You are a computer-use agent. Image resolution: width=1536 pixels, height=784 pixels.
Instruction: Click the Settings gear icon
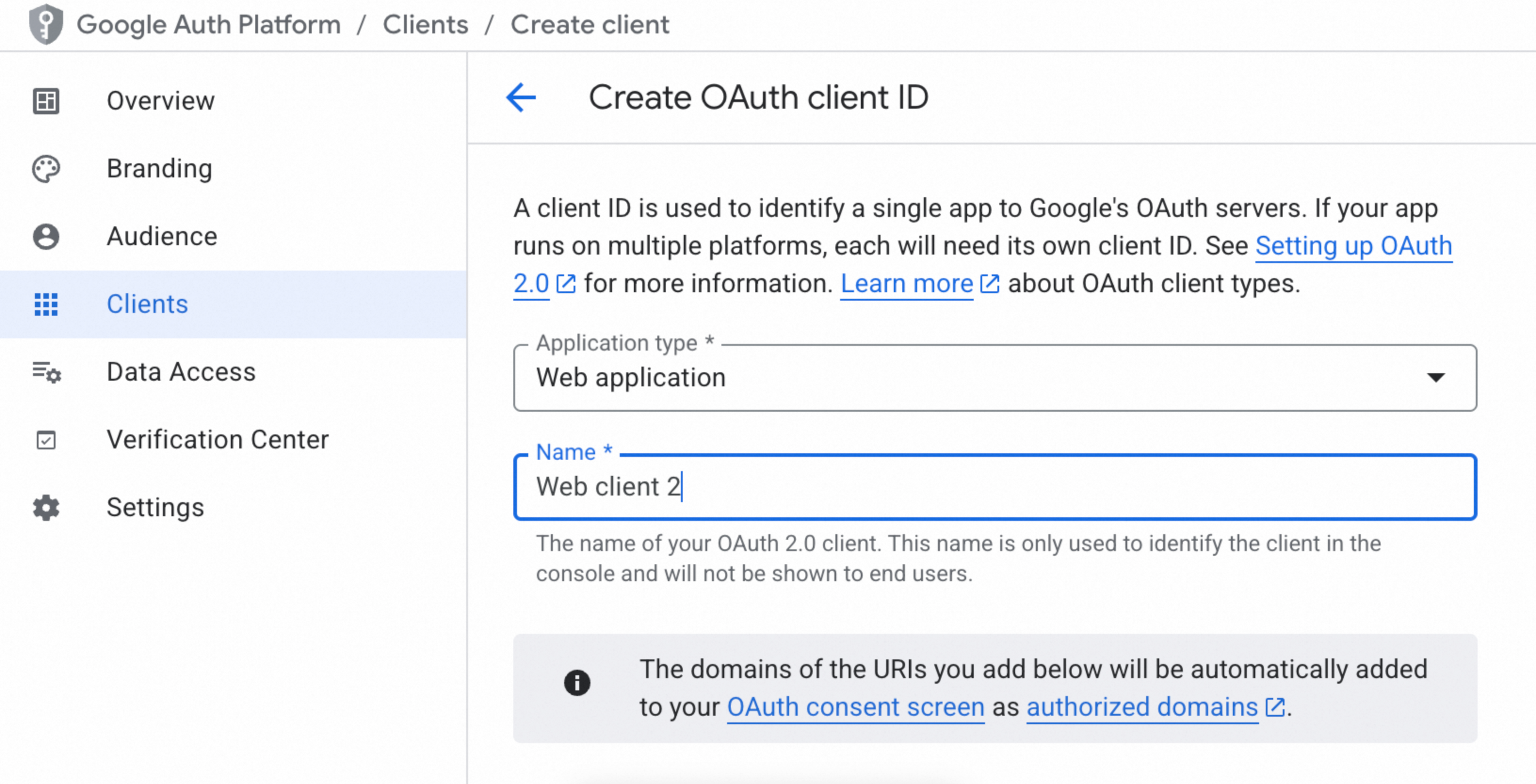[46, 508]
